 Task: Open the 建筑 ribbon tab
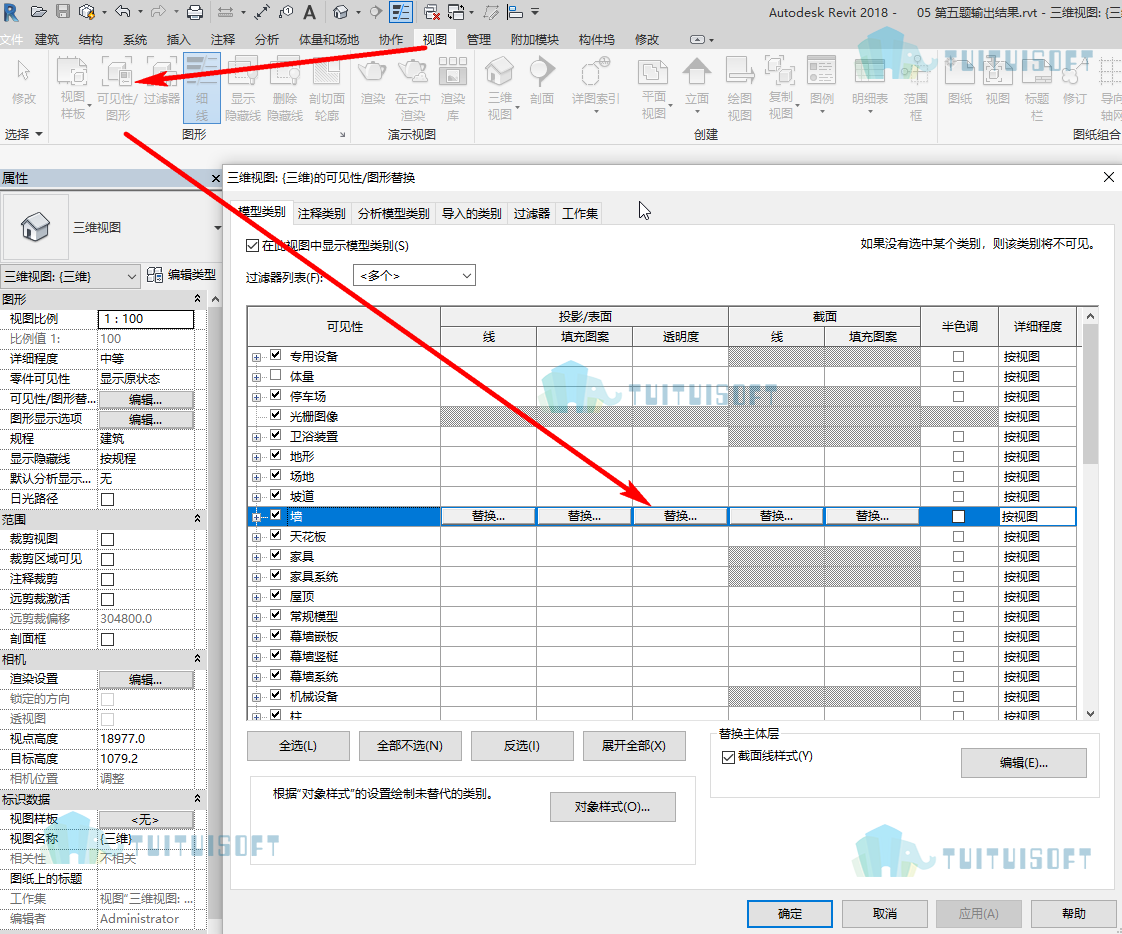pyautogui.click(x=47, y=39)
